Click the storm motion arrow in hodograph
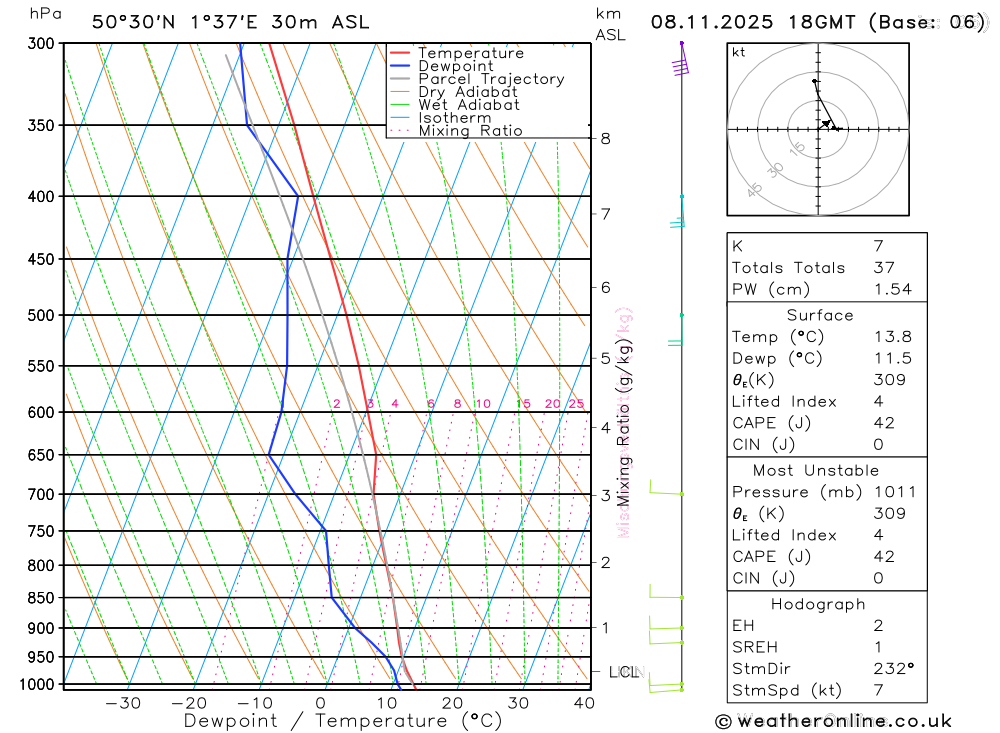 tap(827, 123)
